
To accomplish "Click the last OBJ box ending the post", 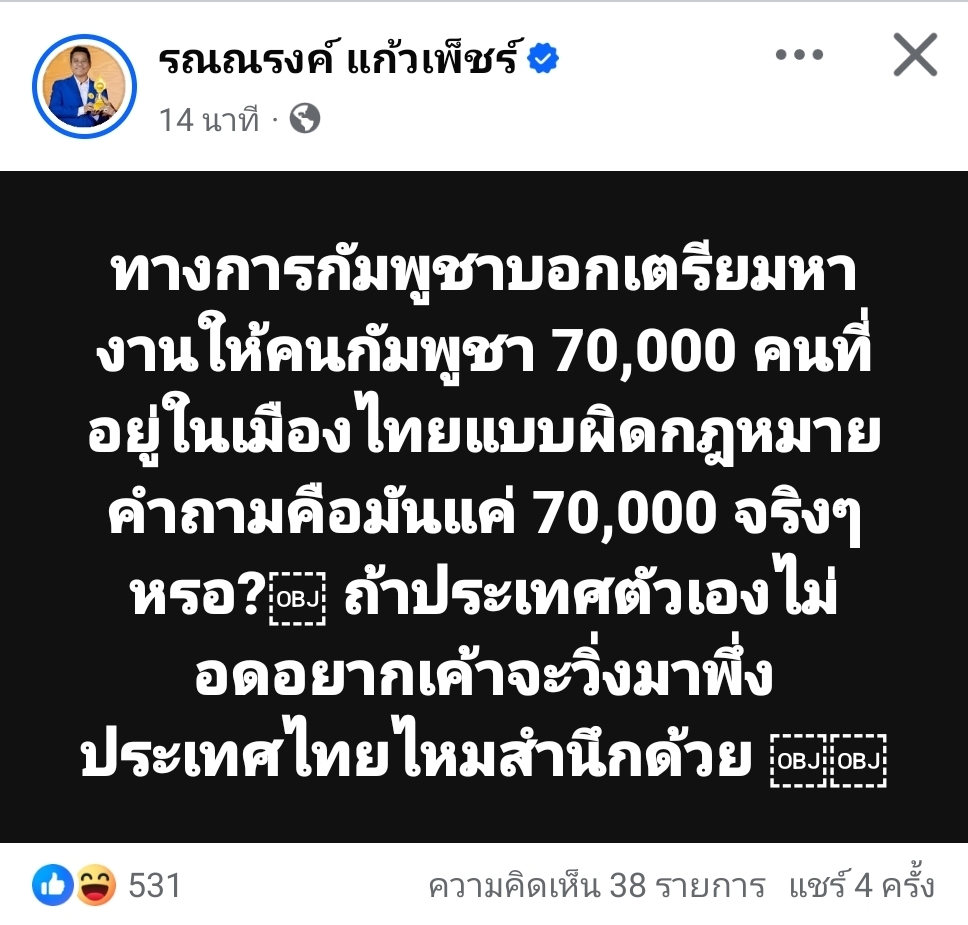I will click(x=859, y=761).
